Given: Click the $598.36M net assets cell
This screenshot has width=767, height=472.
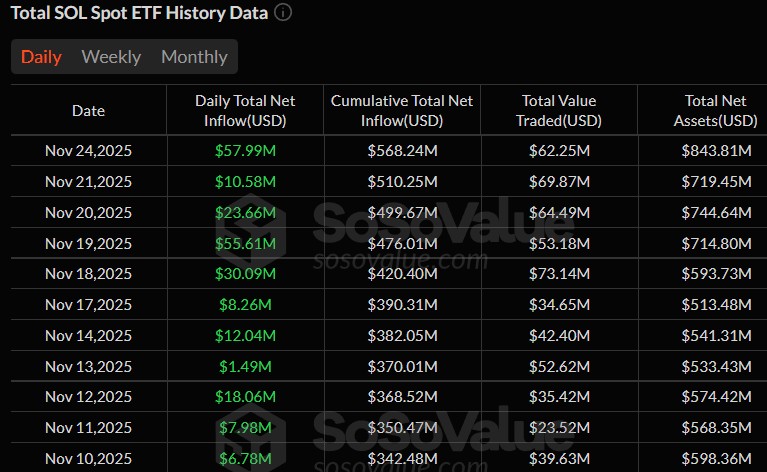Looking at the screenshot, I should pos(717,459).
